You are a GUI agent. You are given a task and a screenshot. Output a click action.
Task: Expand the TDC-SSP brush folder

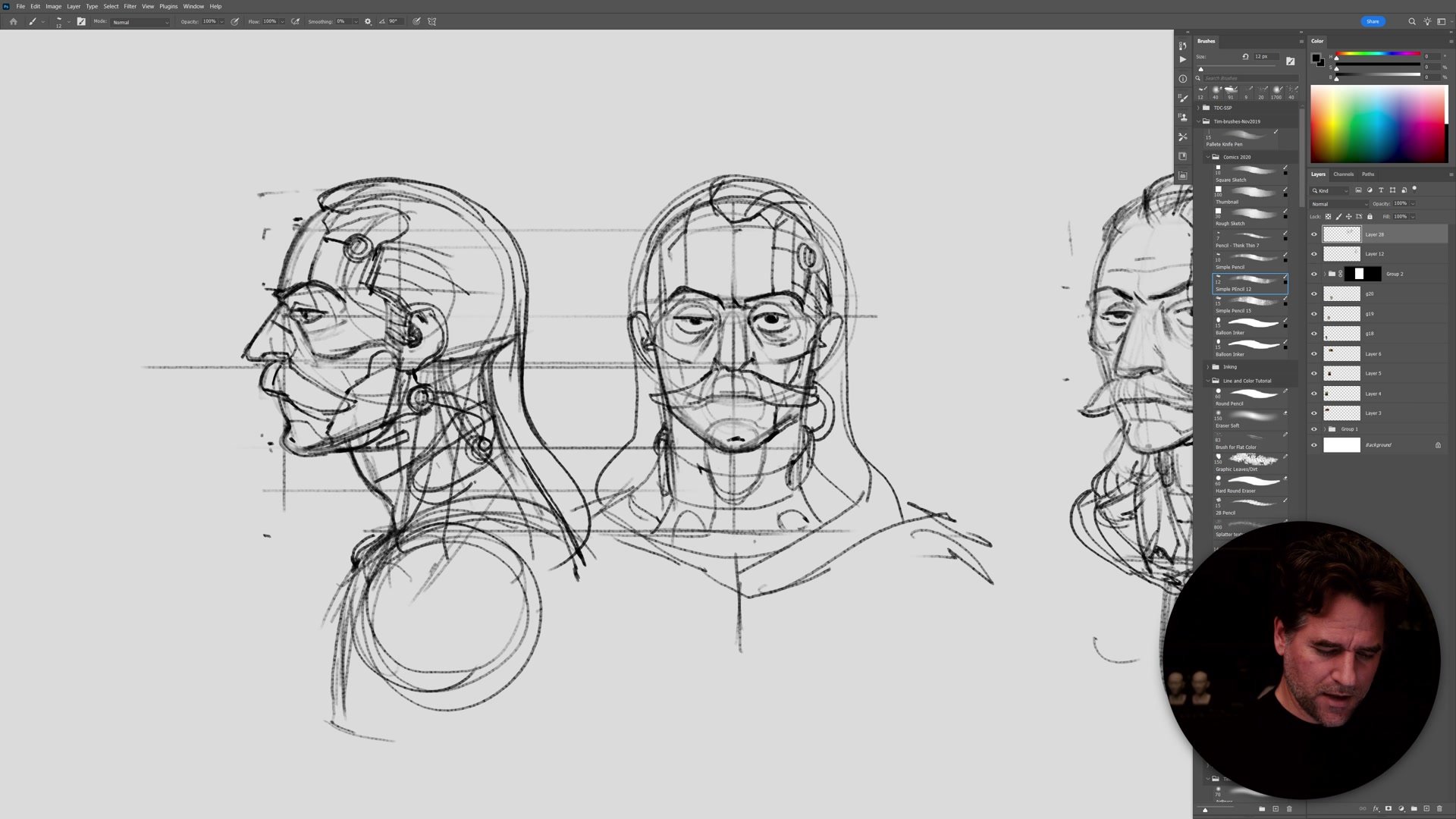(1199, 108)
